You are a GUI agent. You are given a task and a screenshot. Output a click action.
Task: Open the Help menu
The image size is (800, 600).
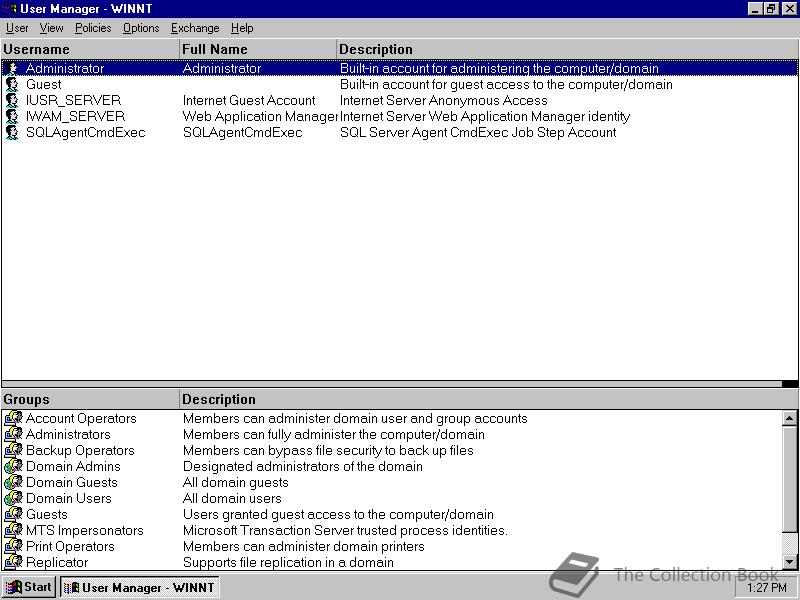[242, 28]
